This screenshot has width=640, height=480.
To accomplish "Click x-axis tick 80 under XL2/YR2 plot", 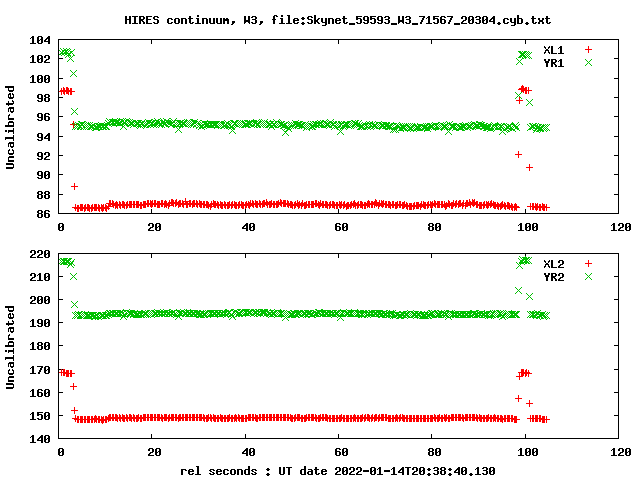I will [x=434, y=452].
